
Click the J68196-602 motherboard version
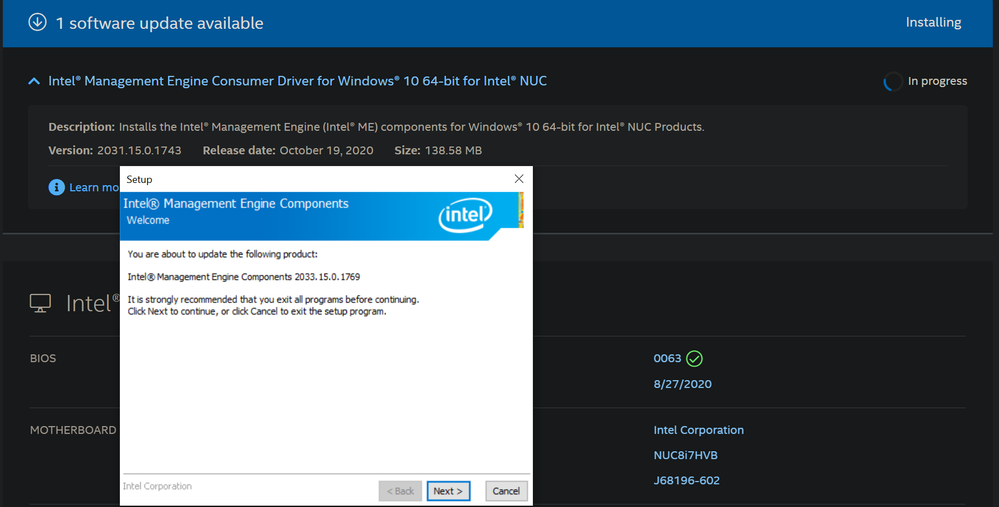tap(686, 480)
